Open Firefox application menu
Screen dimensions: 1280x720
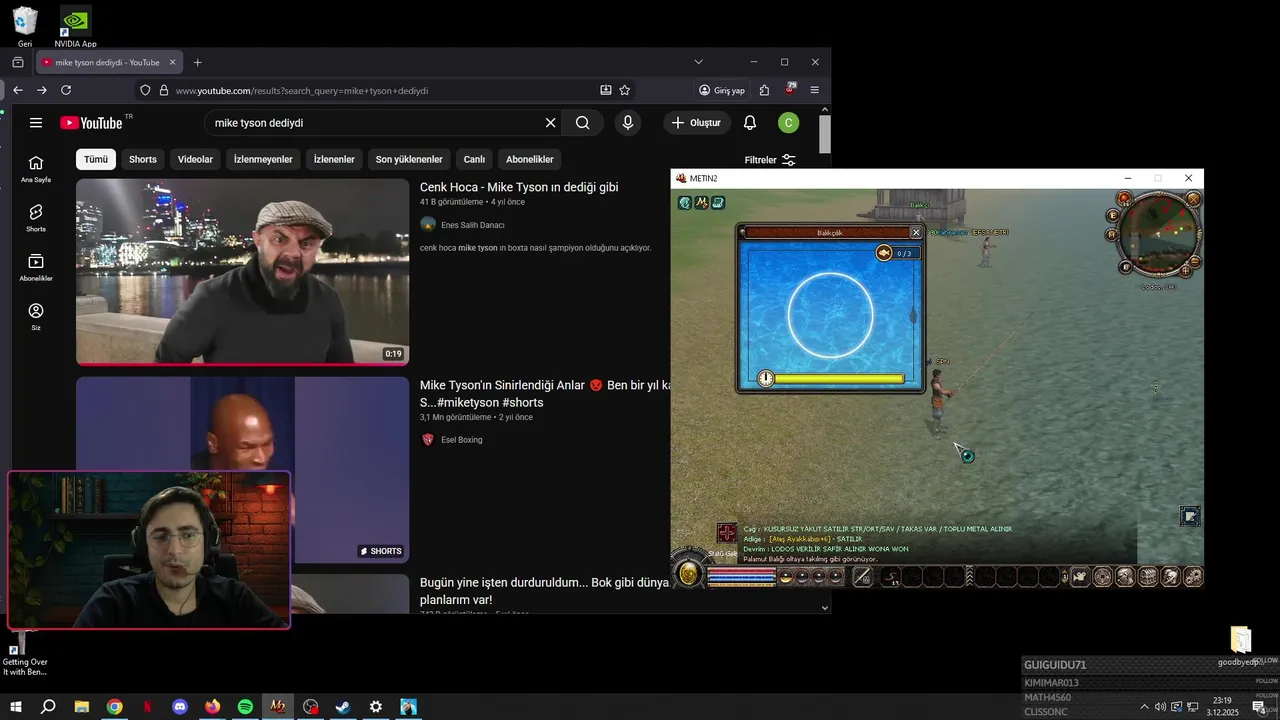coord(814,90)
